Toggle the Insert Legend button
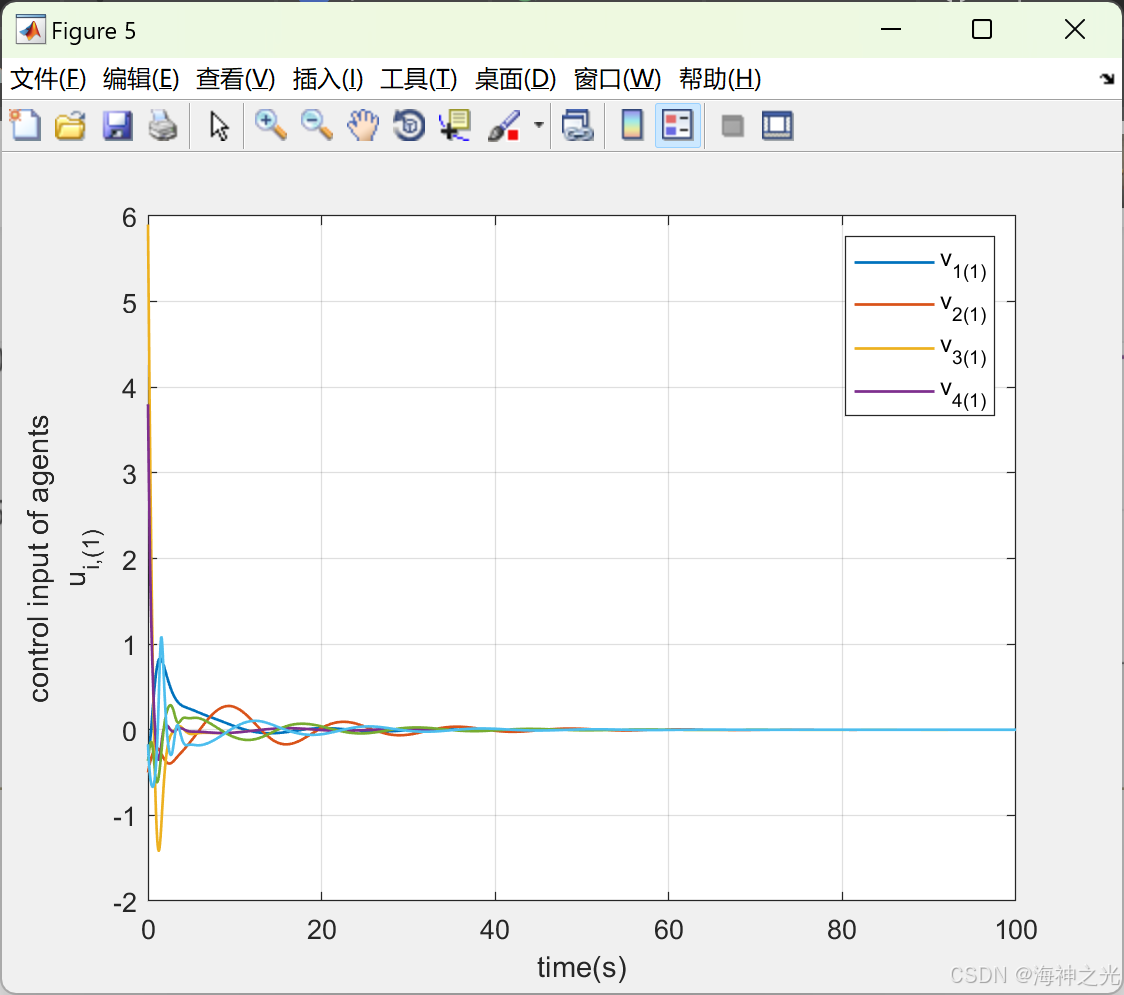 pos(677,125)
